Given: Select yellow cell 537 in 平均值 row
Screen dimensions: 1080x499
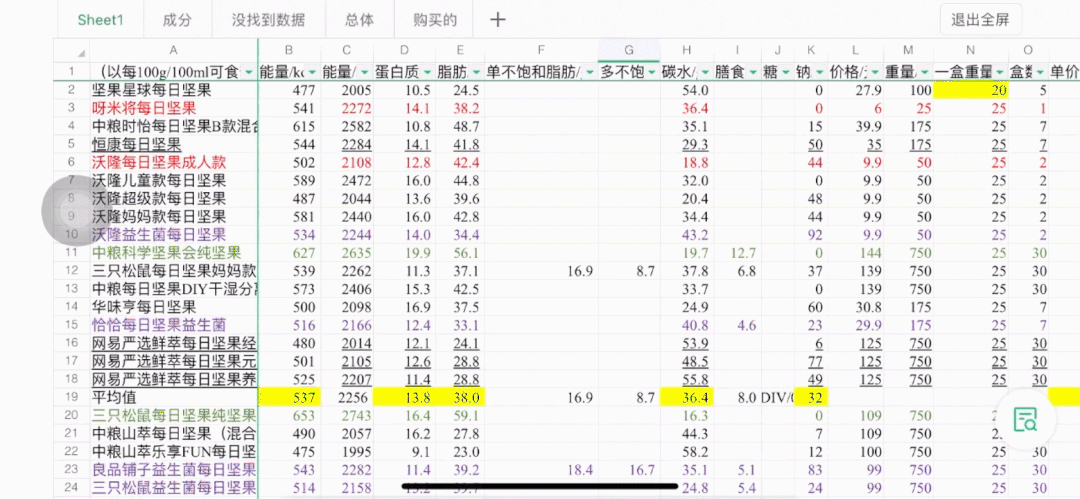Looking at the screenshot, I should coord(289,397).
